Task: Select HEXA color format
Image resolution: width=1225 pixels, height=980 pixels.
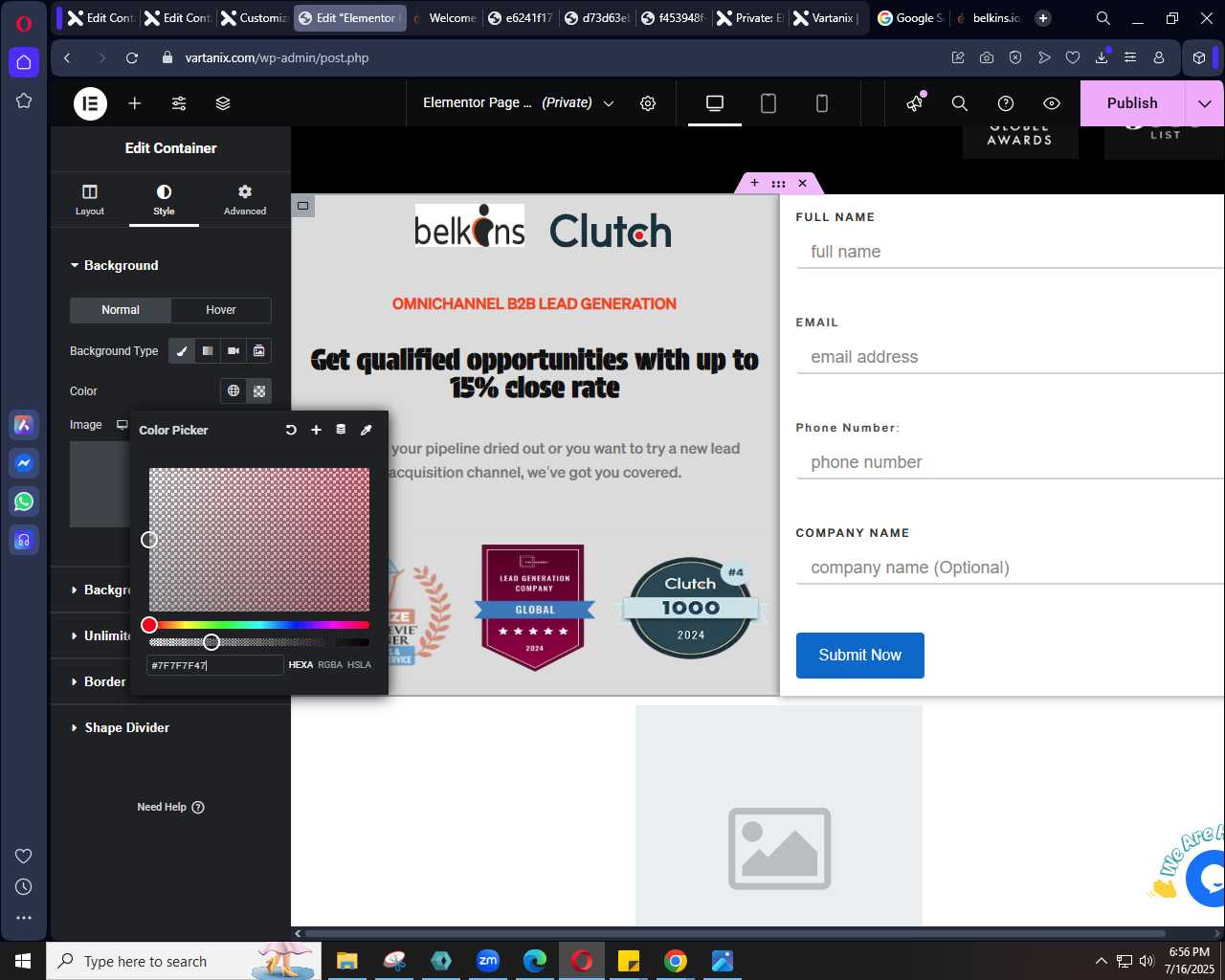Action: click(x=301, y=665)
